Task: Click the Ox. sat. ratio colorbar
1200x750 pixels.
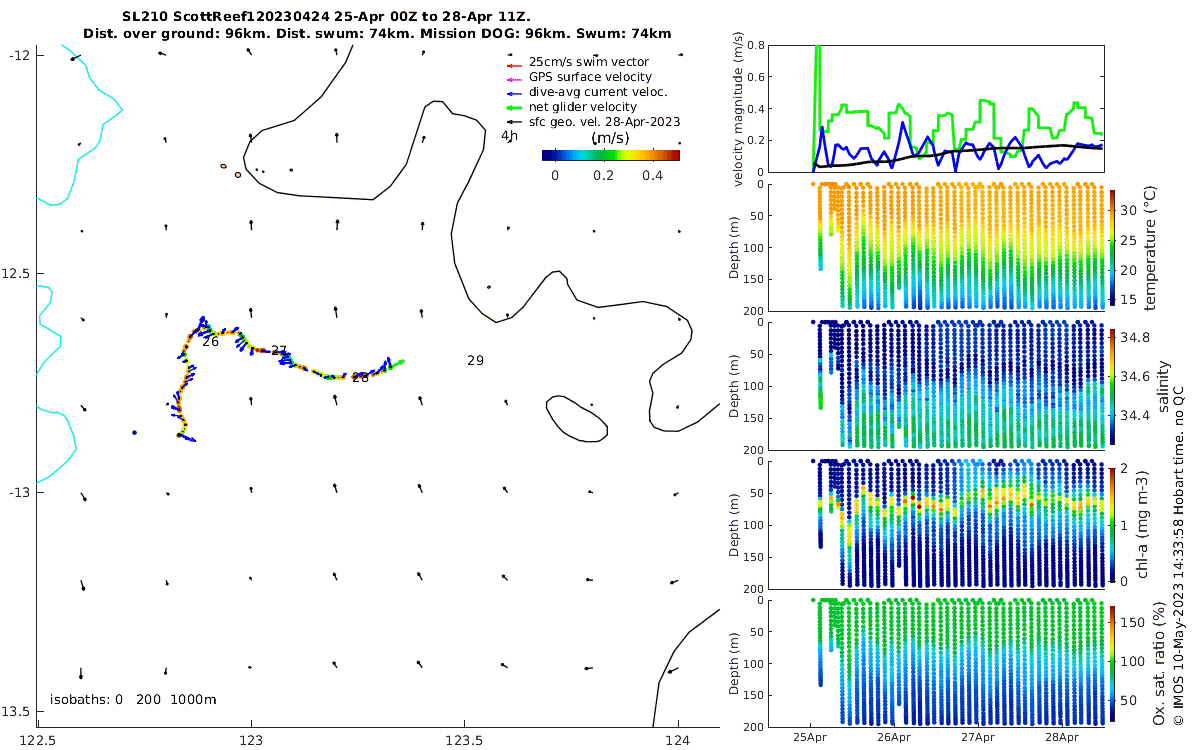Action: [x=1113, y=662]
